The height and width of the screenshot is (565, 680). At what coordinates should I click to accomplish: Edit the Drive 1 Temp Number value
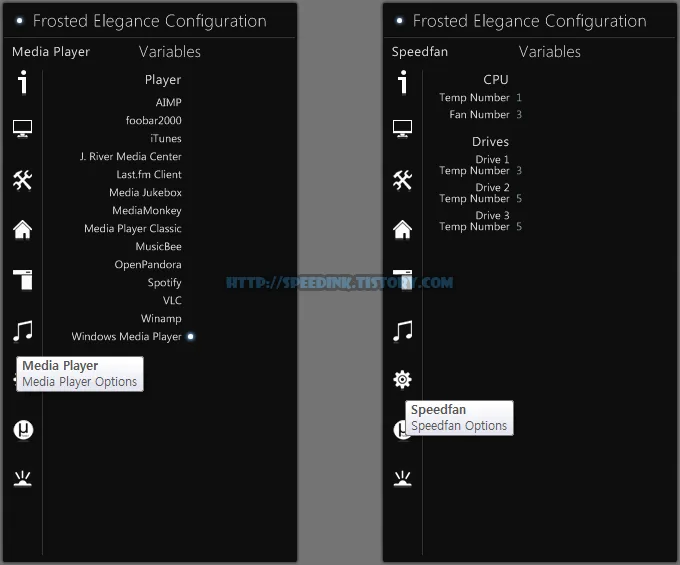(519, 170)
